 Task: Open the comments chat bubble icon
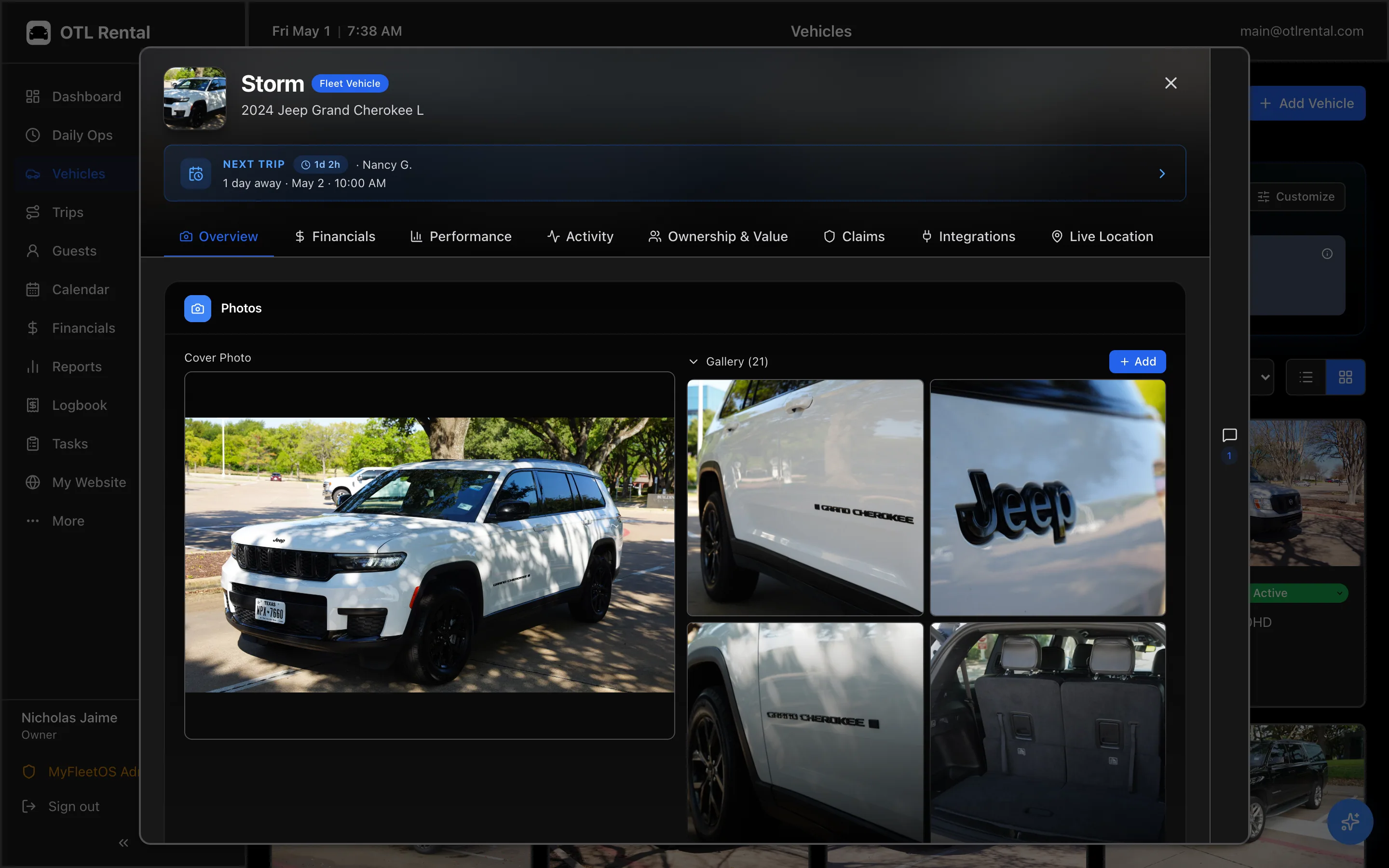click(x=1229, y=436)
